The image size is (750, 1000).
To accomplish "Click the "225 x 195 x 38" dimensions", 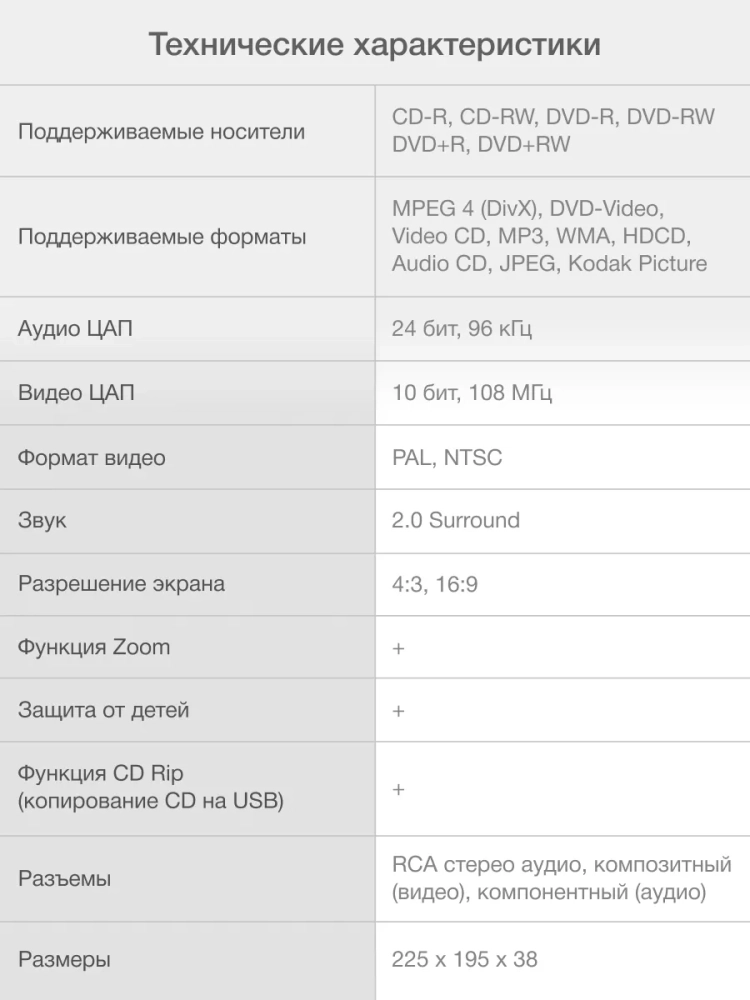I will (464, 960).
